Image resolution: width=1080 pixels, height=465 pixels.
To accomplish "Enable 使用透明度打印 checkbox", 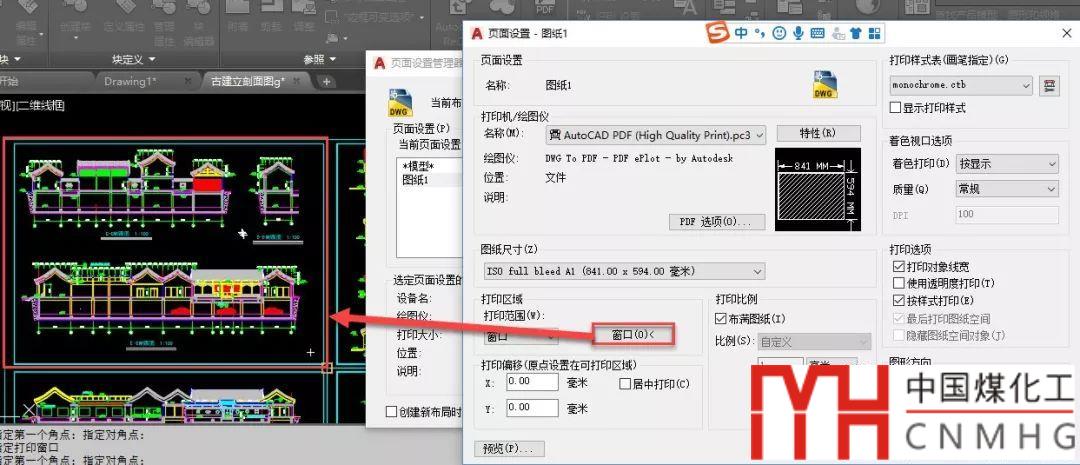I will point(897,284).
